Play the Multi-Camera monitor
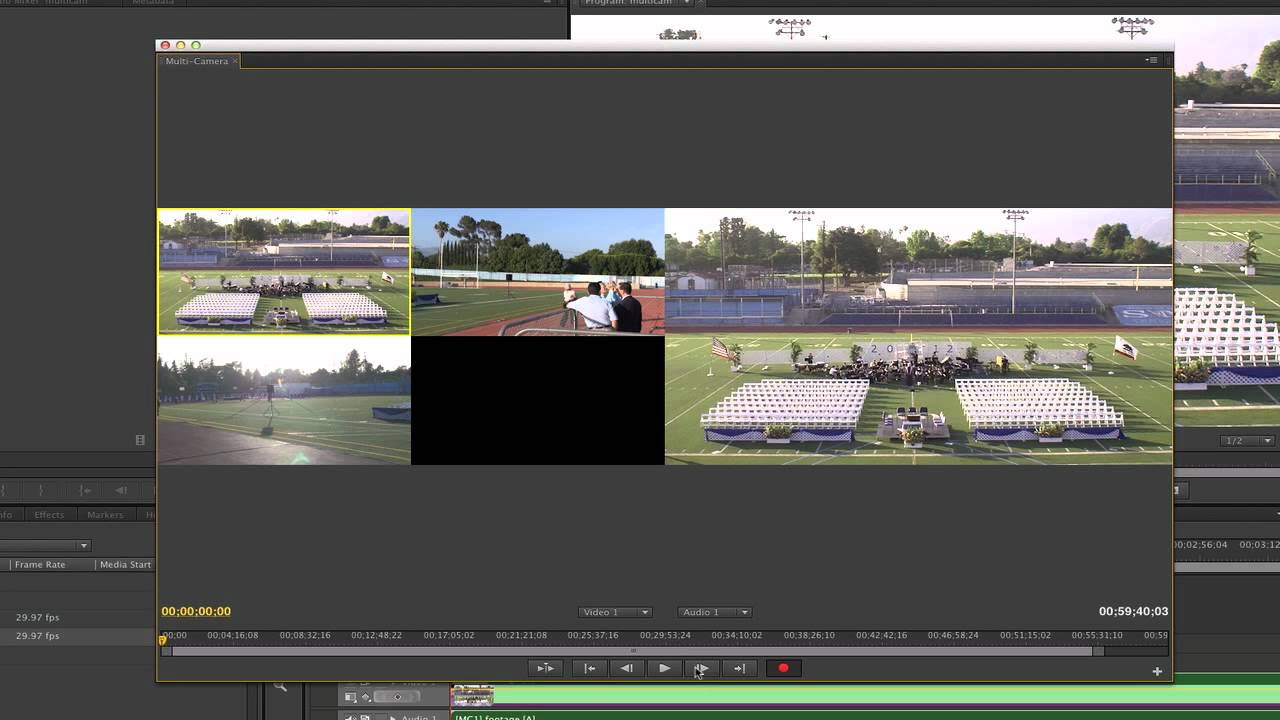The image size is (1280, 720). pyautogui.click(x=664, y=668)
